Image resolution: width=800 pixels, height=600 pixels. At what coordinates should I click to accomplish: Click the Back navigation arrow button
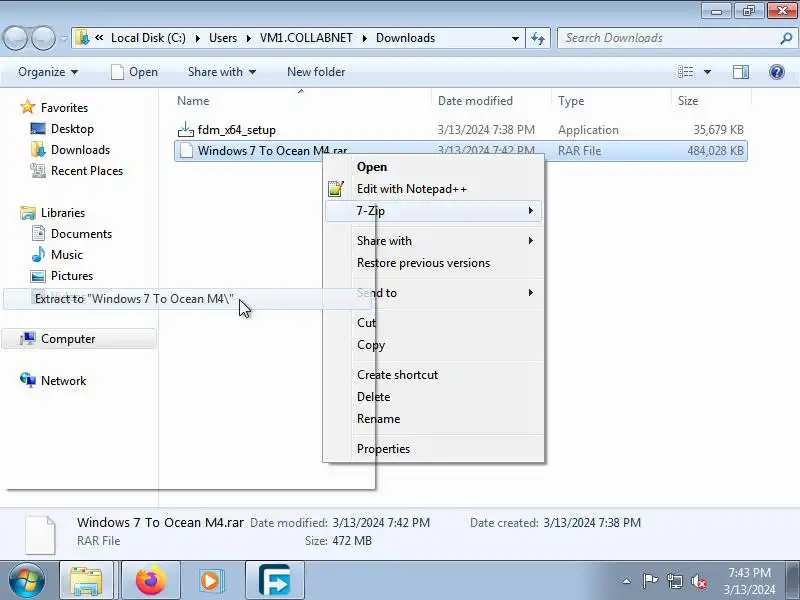[x=15, y=38]
